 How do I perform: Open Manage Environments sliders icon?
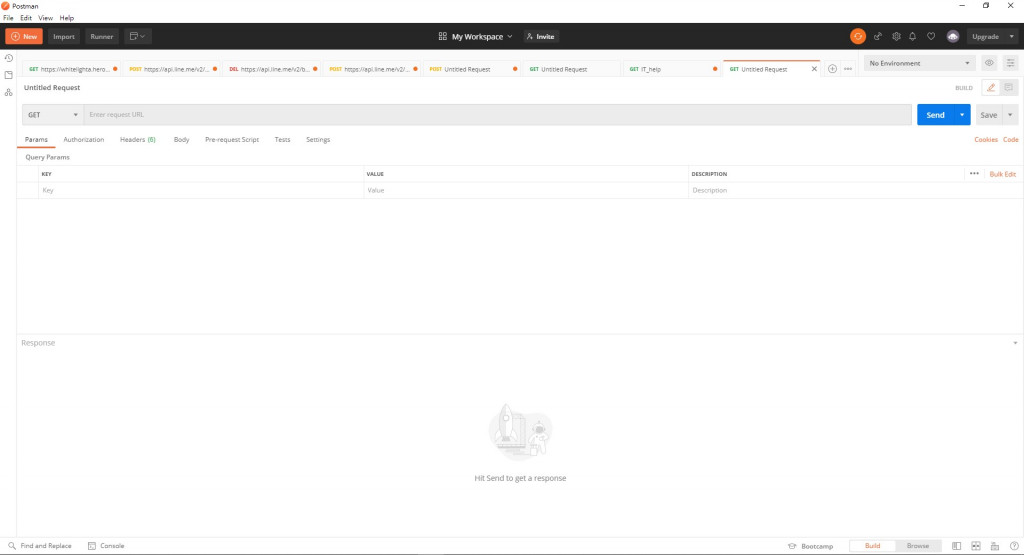1010,63
